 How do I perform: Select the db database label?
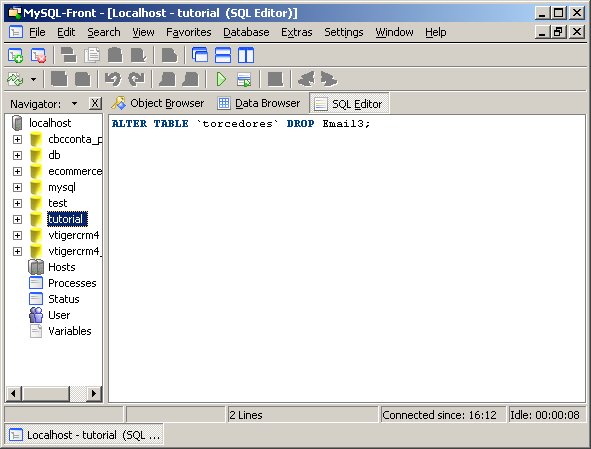pyautogui.click(x=54, y=155)
